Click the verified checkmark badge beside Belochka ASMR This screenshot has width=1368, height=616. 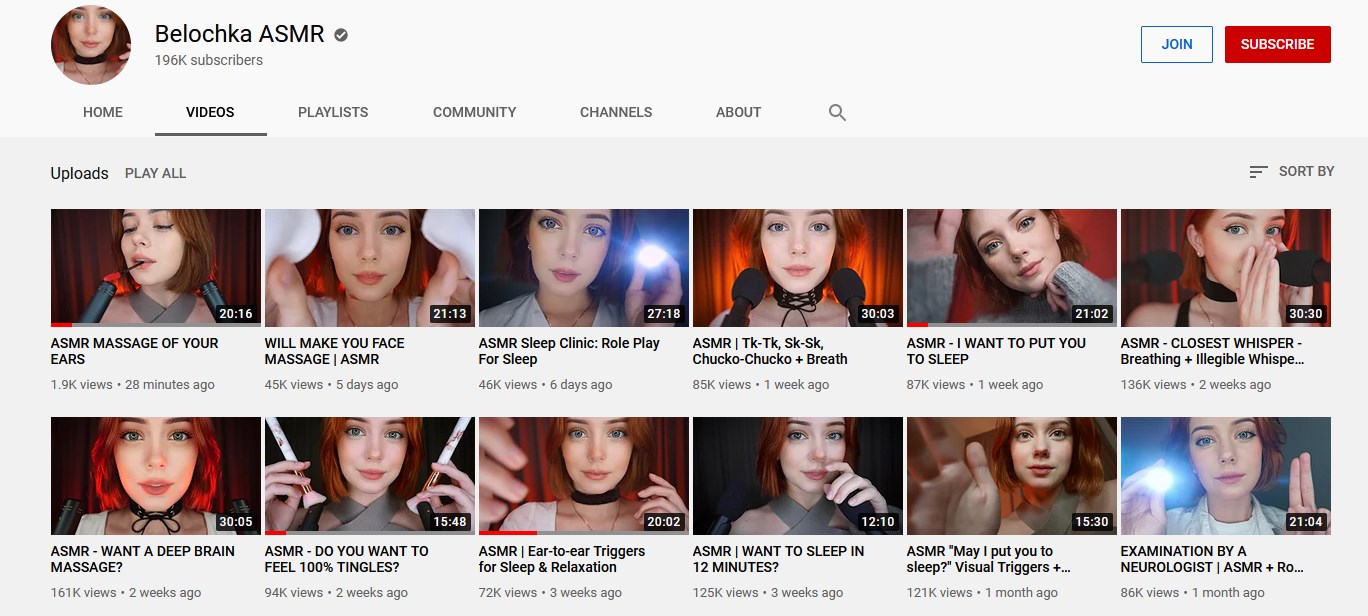pos(341,35)
